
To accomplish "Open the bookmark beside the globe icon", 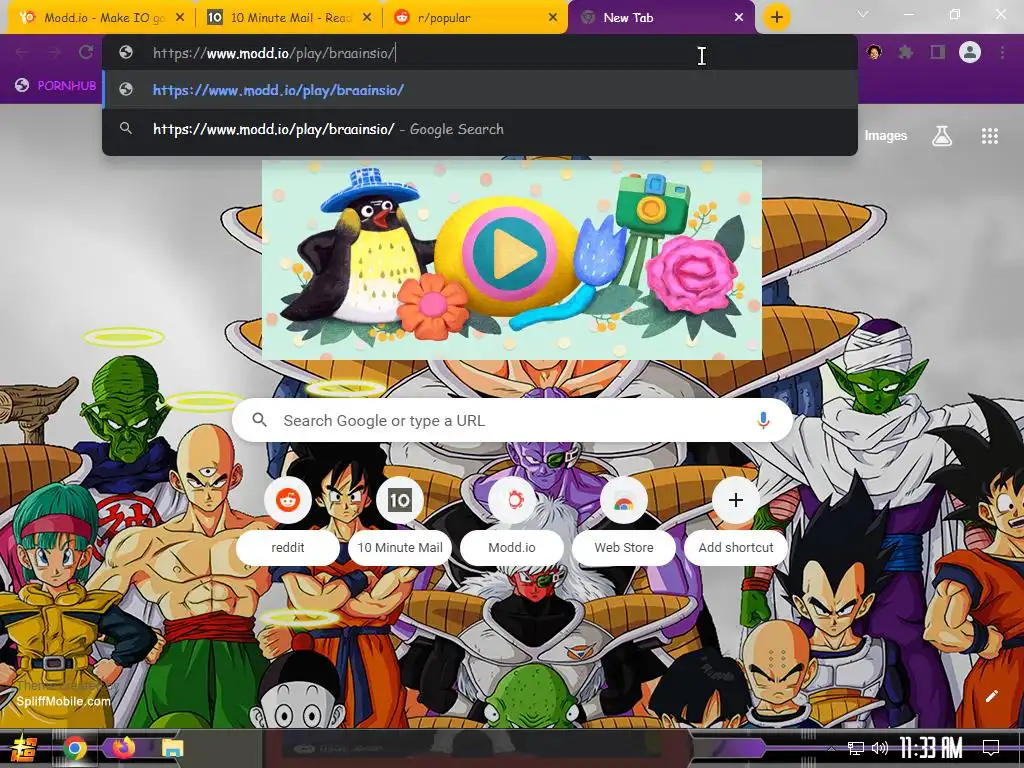I will click(56, 86).
